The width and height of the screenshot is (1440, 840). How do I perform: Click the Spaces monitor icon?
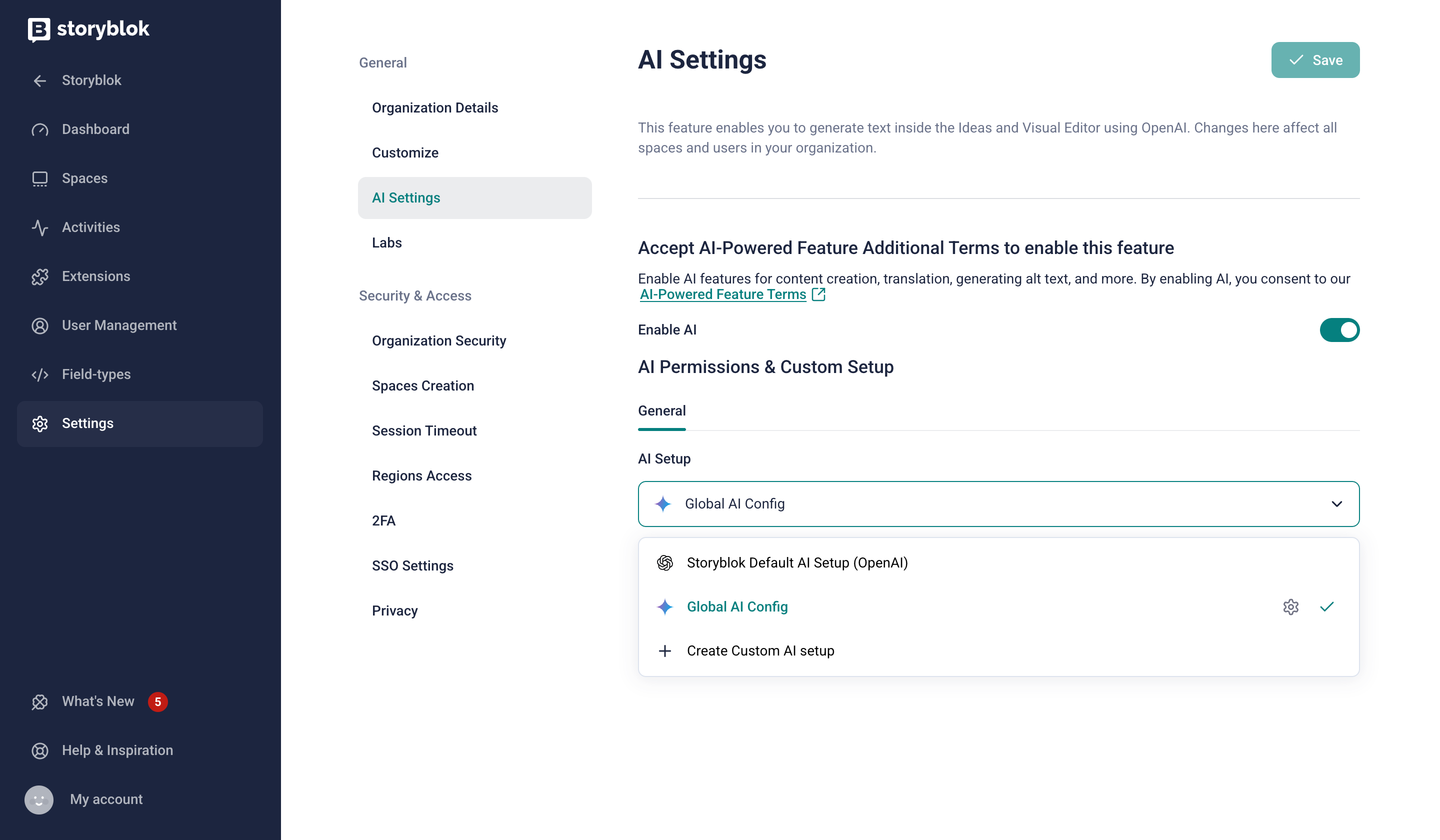39,179
